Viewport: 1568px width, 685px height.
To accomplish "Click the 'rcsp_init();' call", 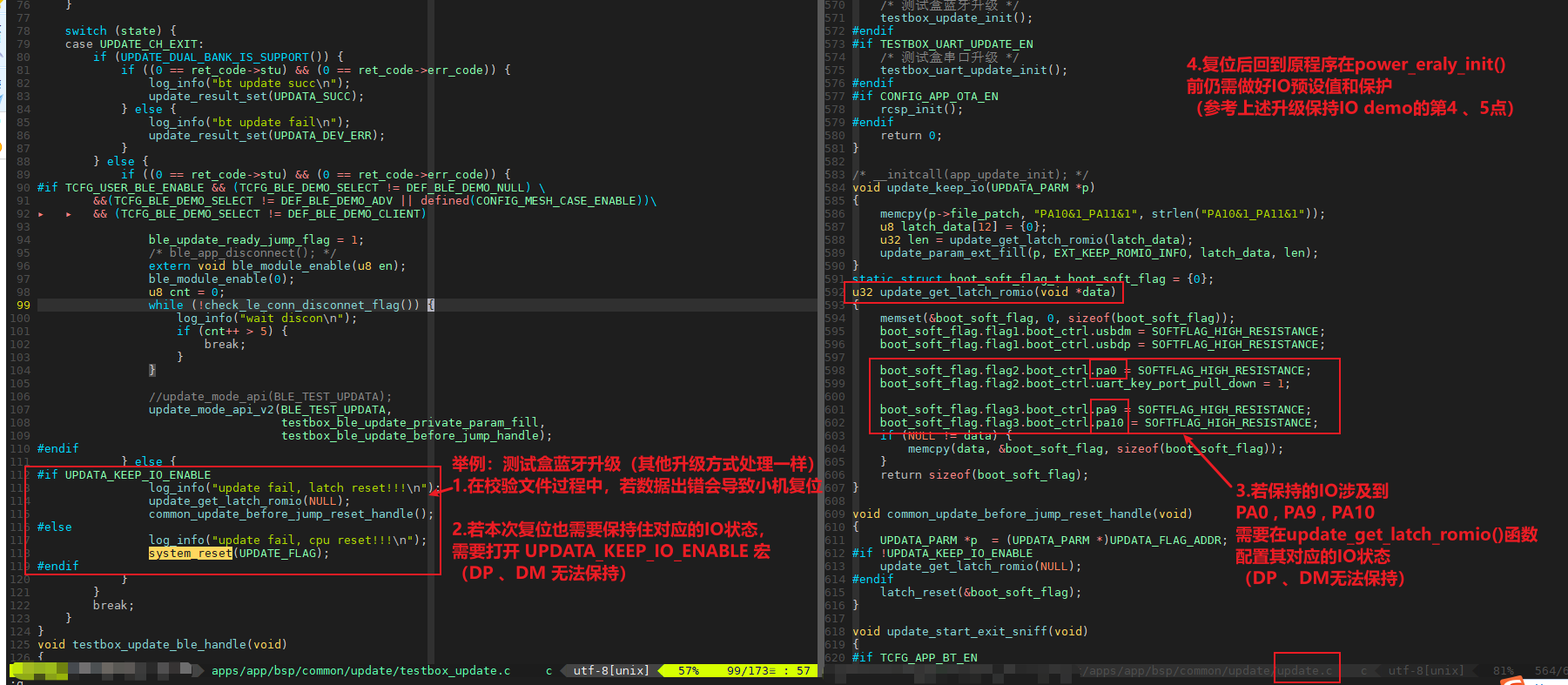I will [x=921, y=109].
